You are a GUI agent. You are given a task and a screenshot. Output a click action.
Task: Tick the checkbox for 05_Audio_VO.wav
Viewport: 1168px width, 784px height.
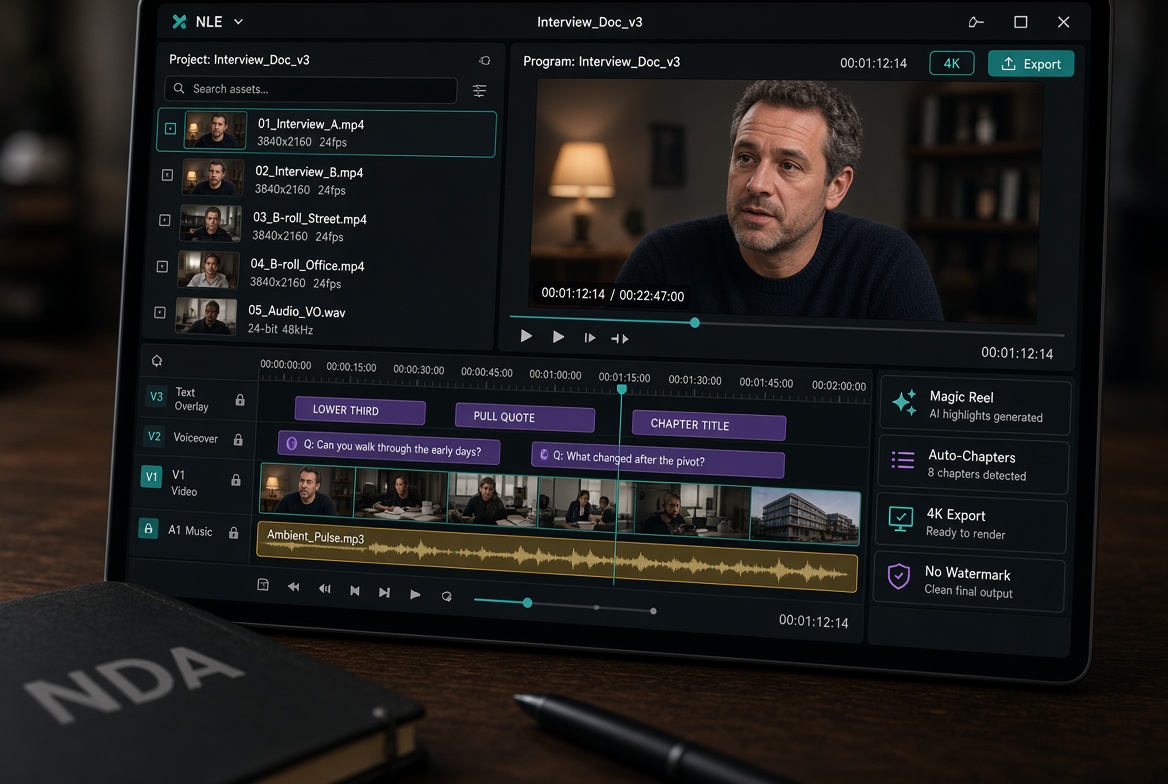[x=159, y=313]
